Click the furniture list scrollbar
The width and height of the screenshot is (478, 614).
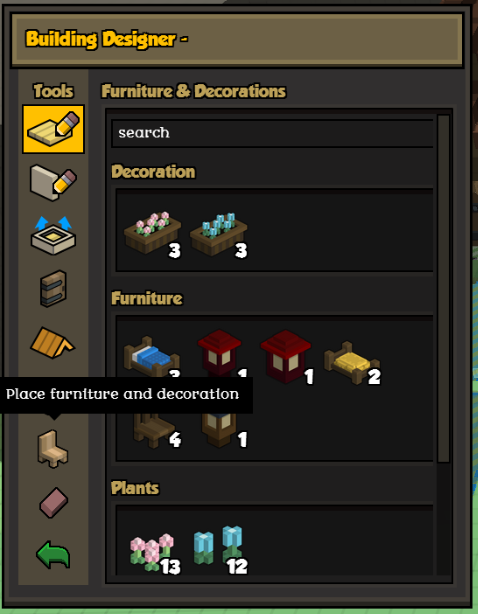[x=443, y=289]
